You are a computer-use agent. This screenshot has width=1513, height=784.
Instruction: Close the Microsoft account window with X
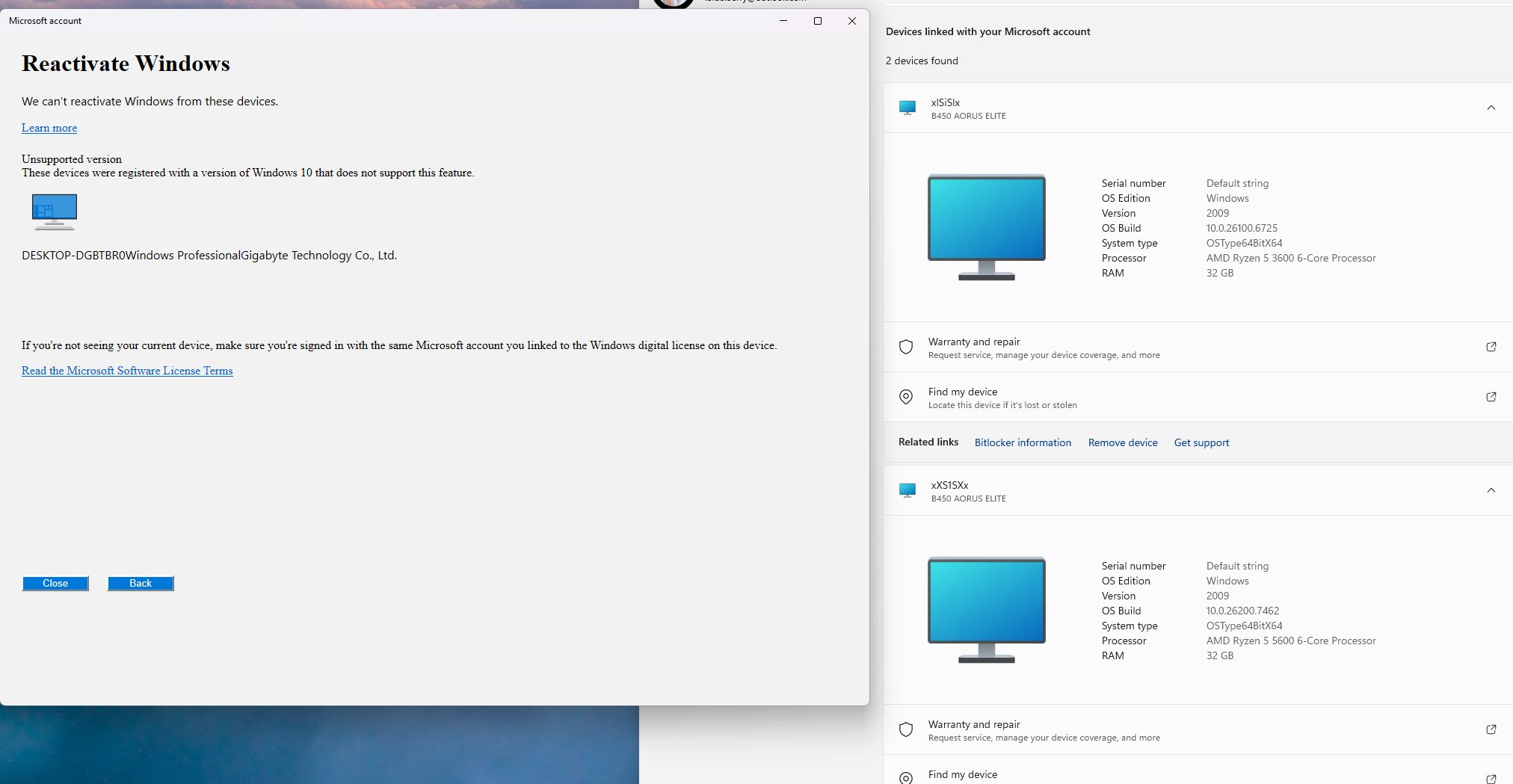click(x=852, y=21)
